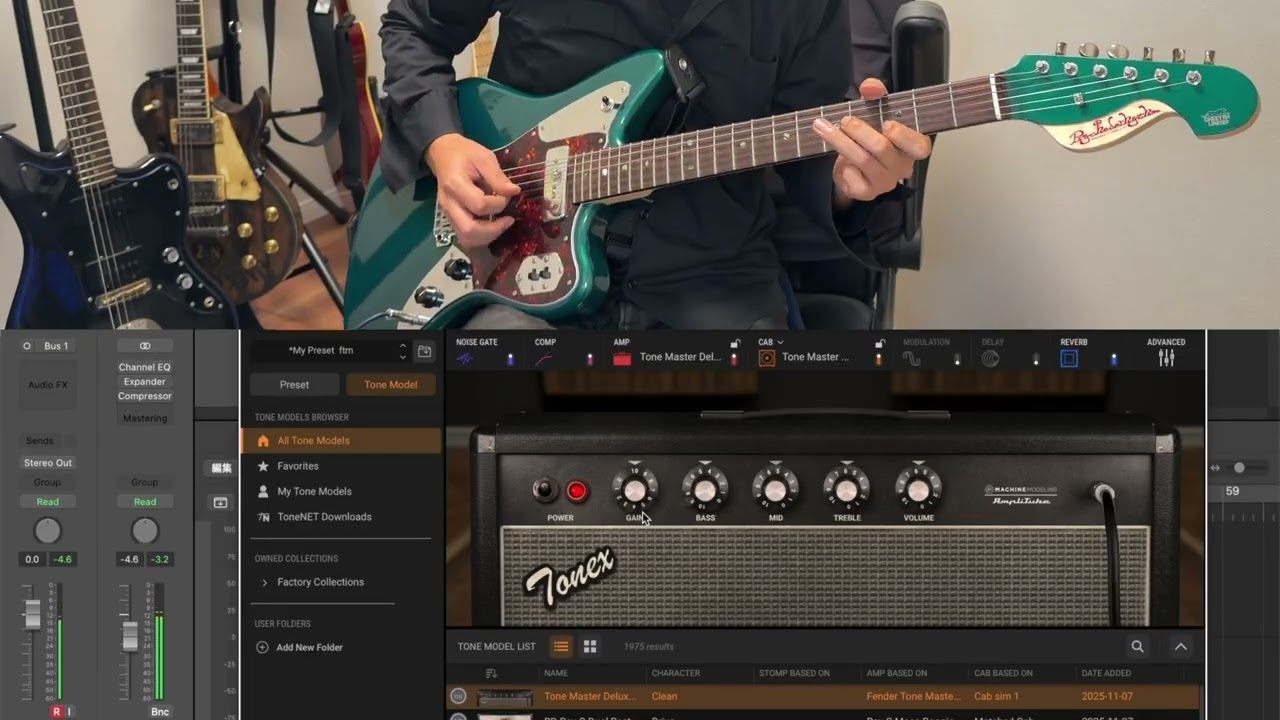Switch to the Tone Model tab
The height and width of the screenshot is (720, 1280).
[x=390, y=385]
